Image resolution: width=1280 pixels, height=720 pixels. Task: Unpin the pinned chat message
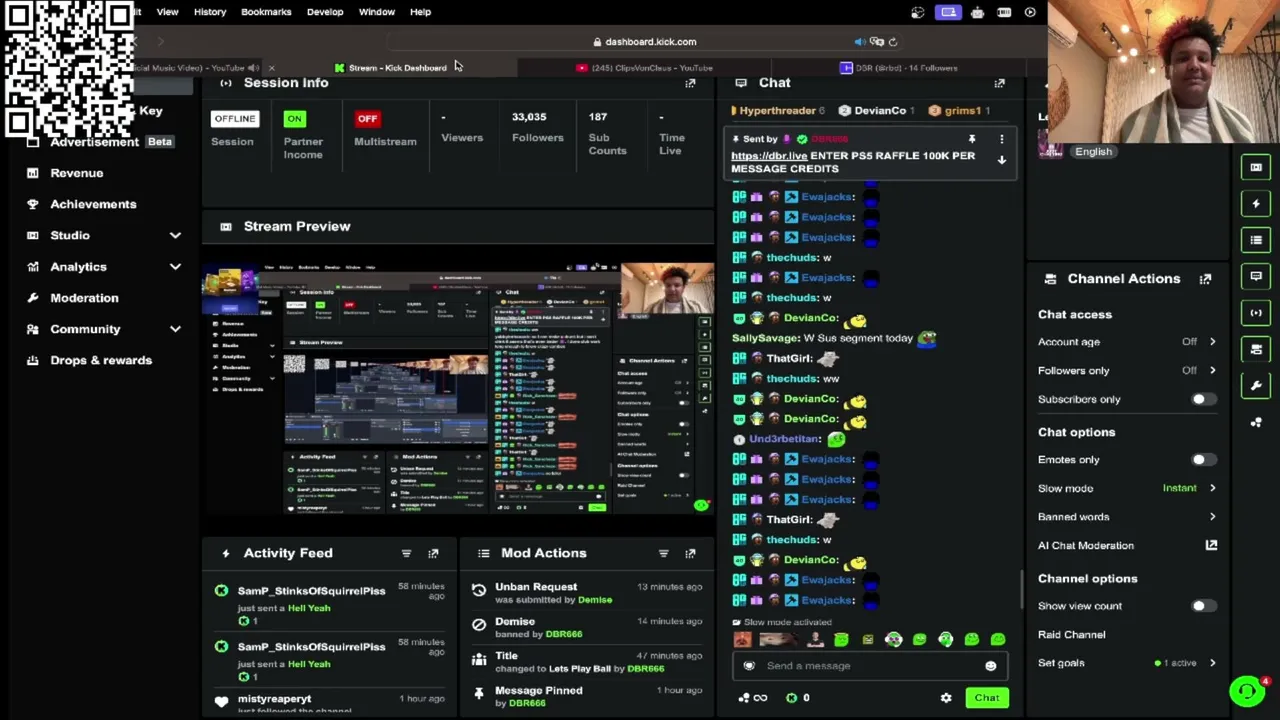[971, 139]
